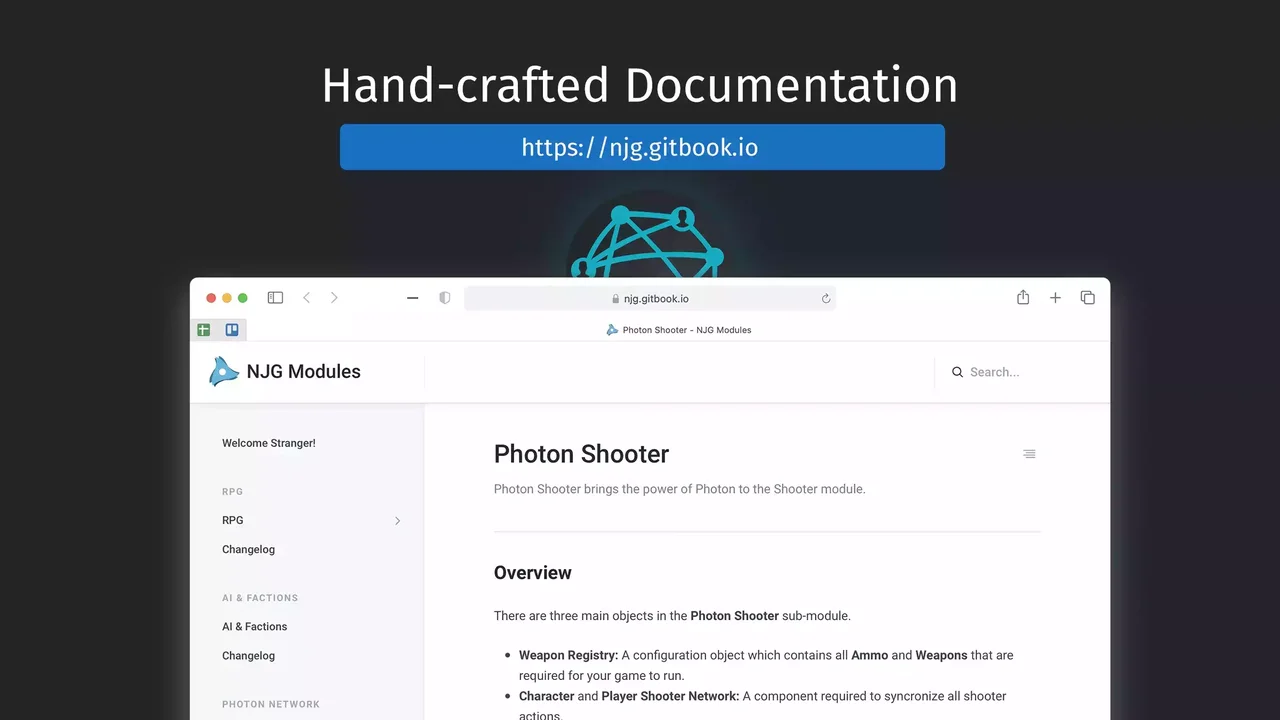
Task: Click the https://njg.gitbook.io banner button
Action: (x=642, y=147)
